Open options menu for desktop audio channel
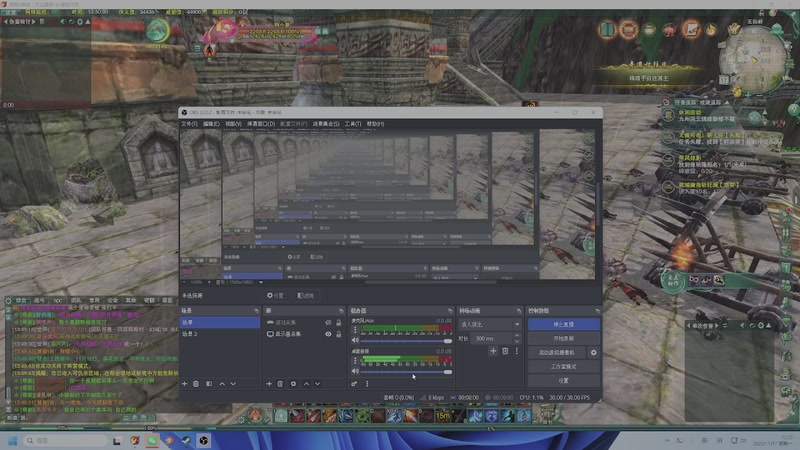The image size is (800, 450). (356, 361)
